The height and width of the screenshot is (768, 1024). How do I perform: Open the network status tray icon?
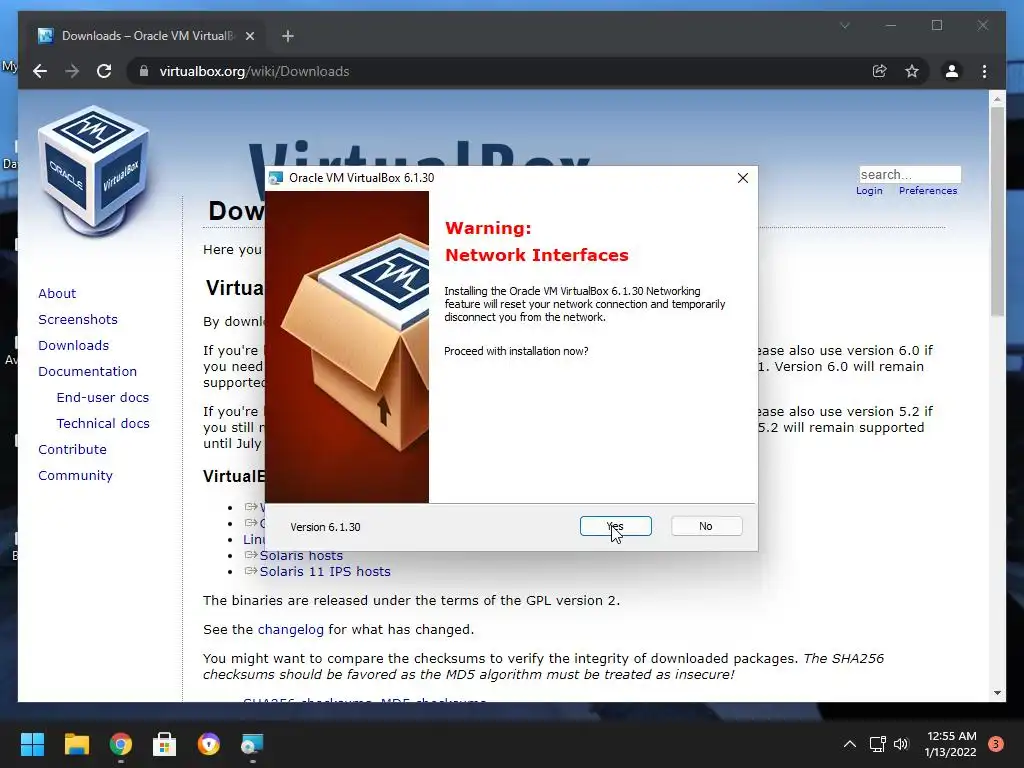pos(877,744)
